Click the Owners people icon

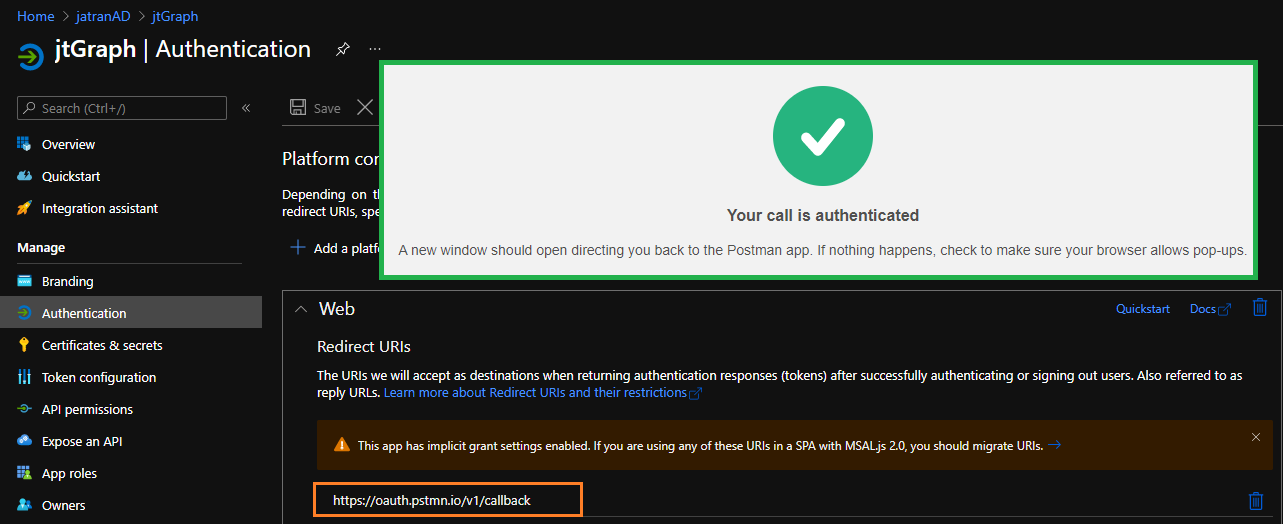[24, 505]
